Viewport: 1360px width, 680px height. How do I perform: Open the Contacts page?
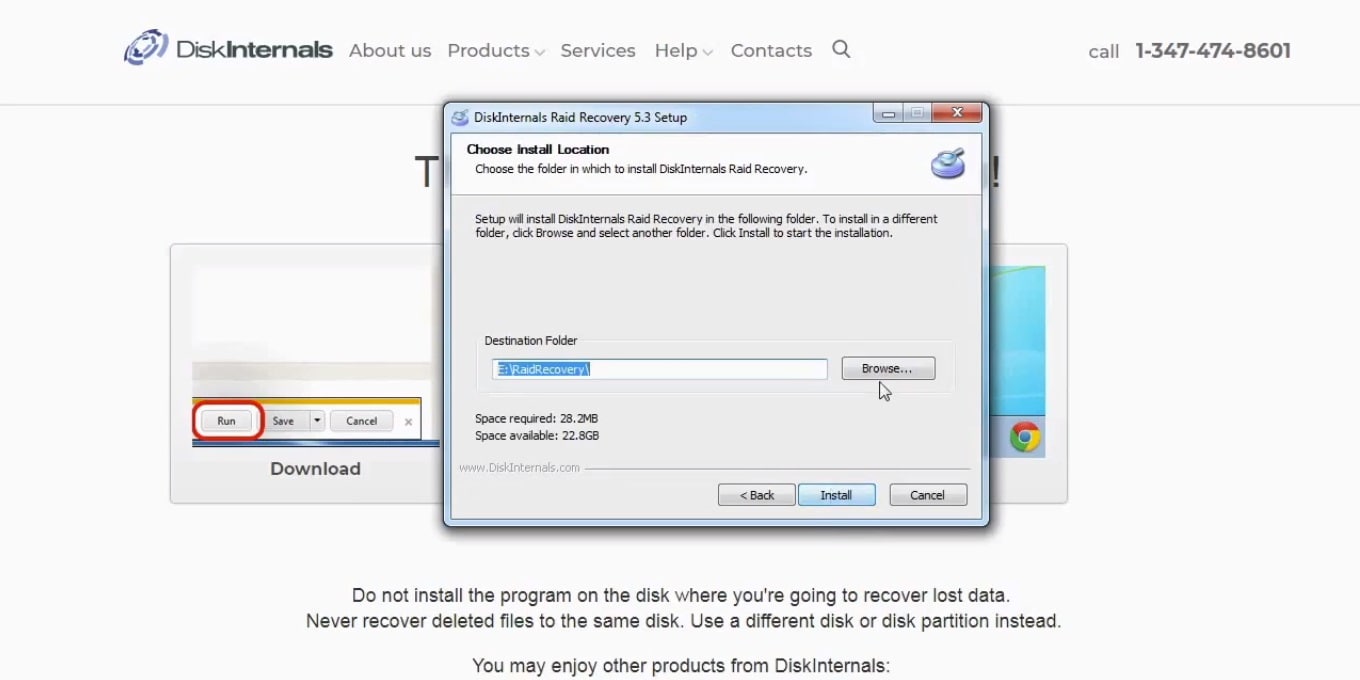coord(771,50)
